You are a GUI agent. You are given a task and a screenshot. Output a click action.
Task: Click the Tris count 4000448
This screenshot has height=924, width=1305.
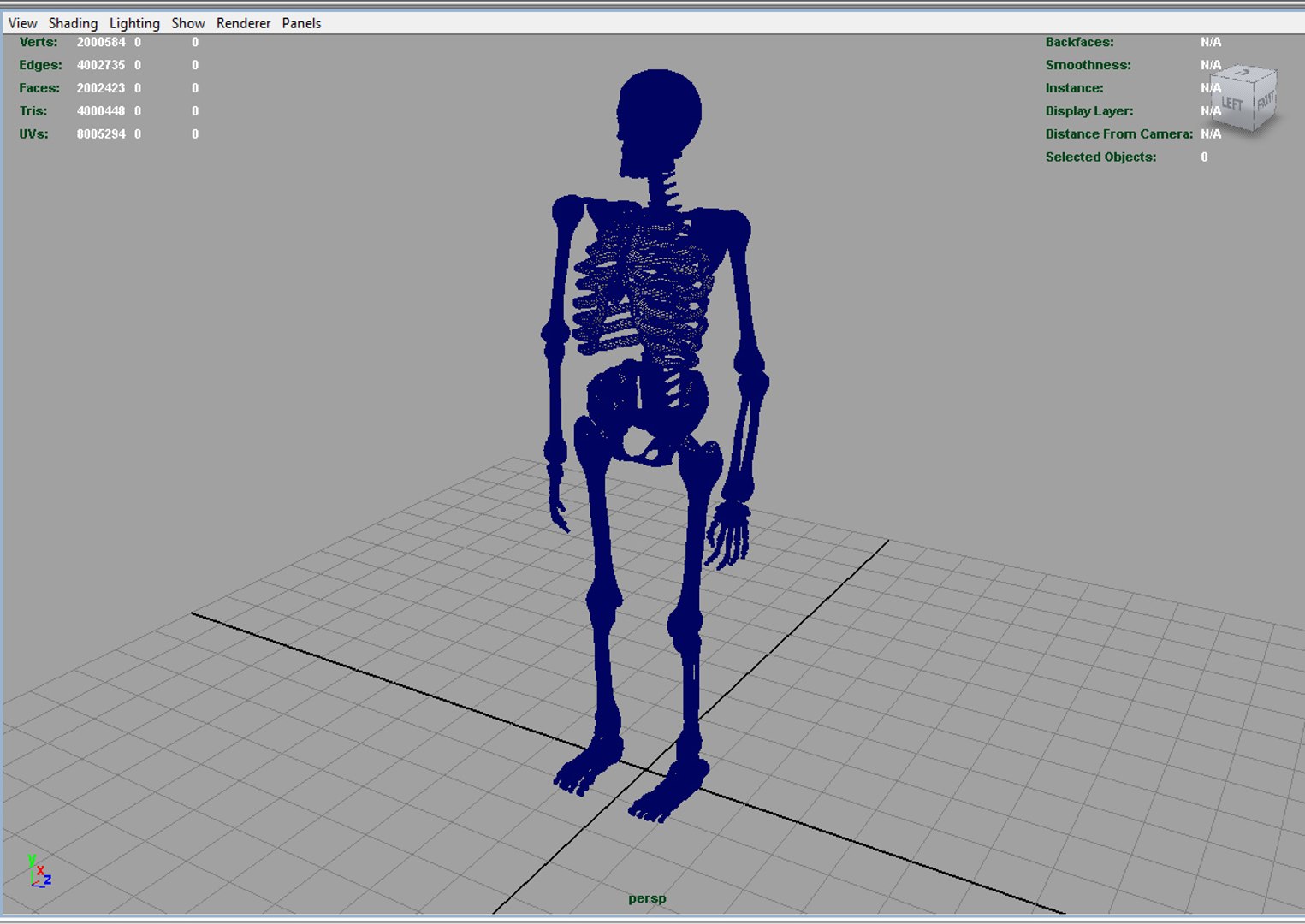coord(101,111)
